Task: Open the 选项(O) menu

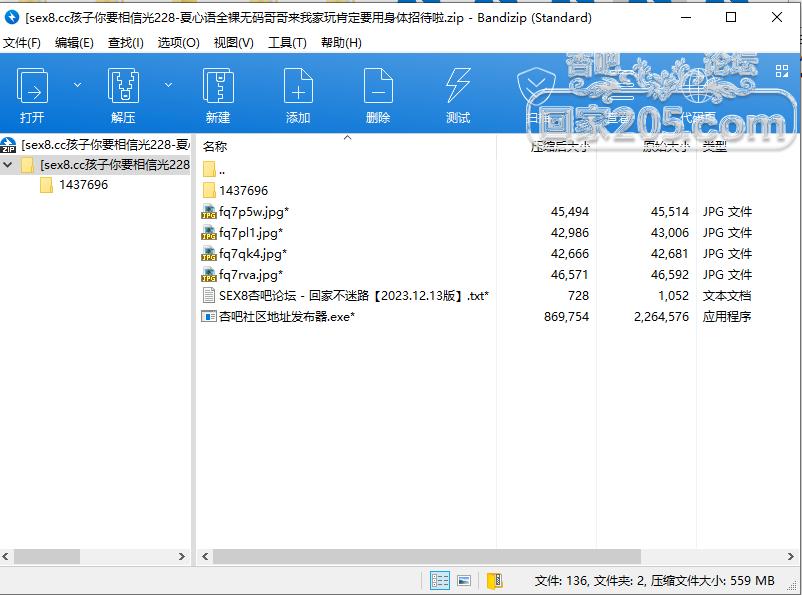Action: [x=178, y=42]
